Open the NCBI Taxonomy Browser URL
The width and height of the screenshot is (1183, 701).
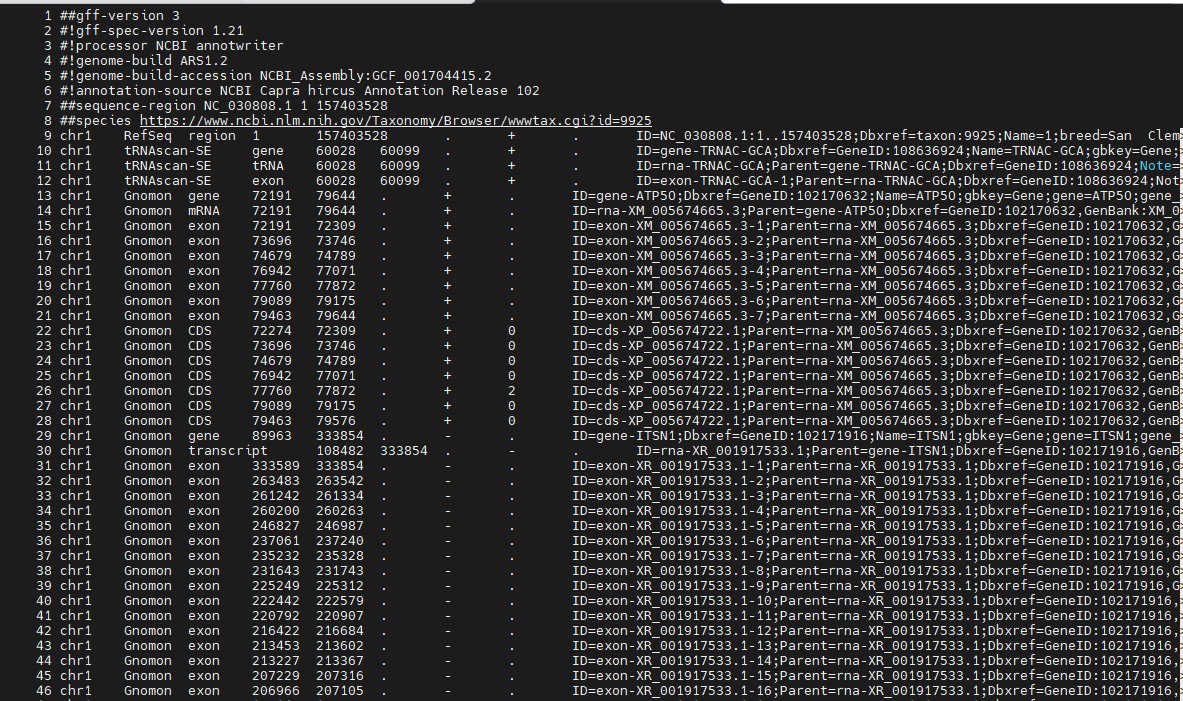click(395, 121)
